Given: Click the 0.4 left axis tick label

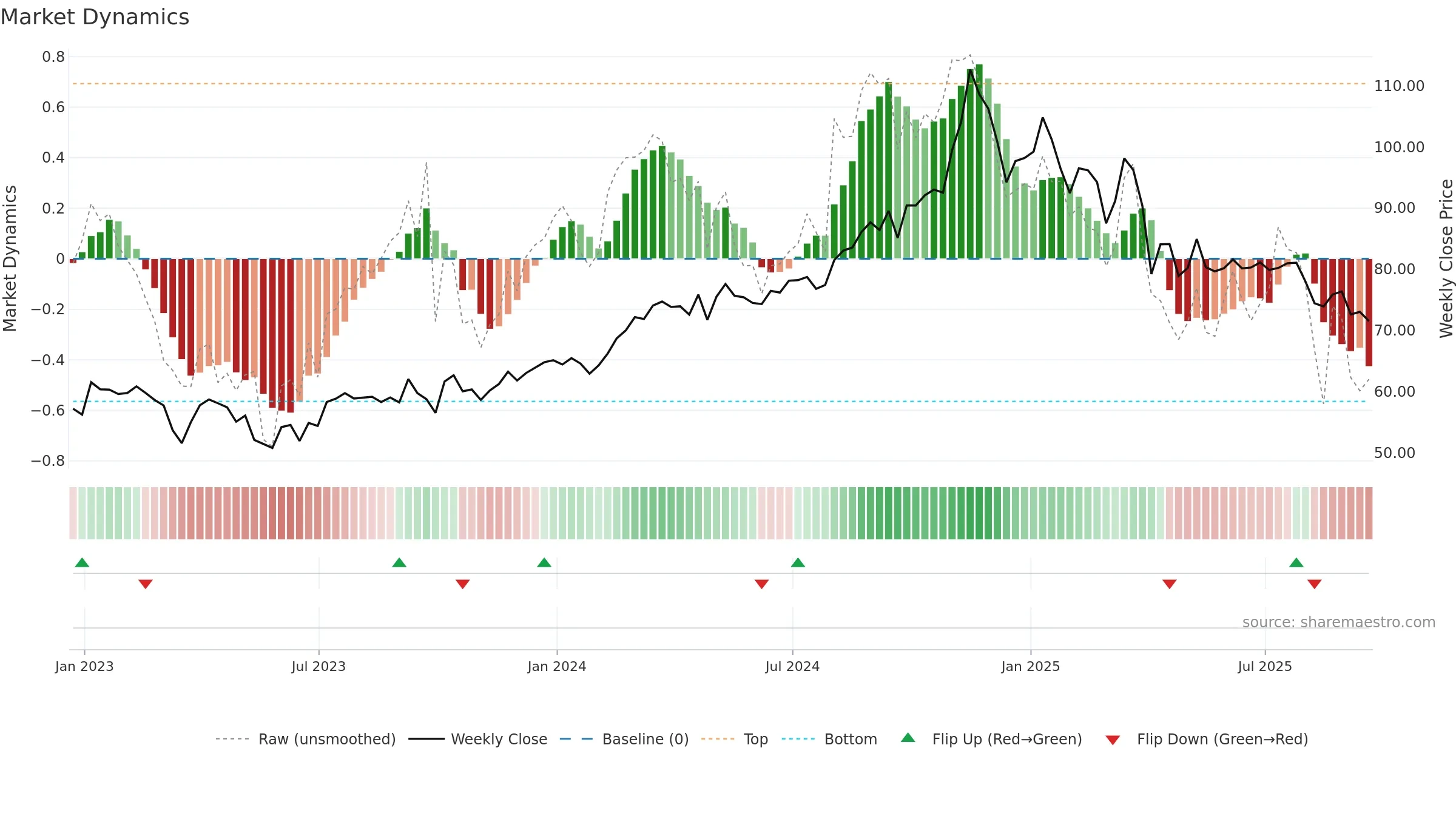Looking at the screenshot, I should 53,158.
